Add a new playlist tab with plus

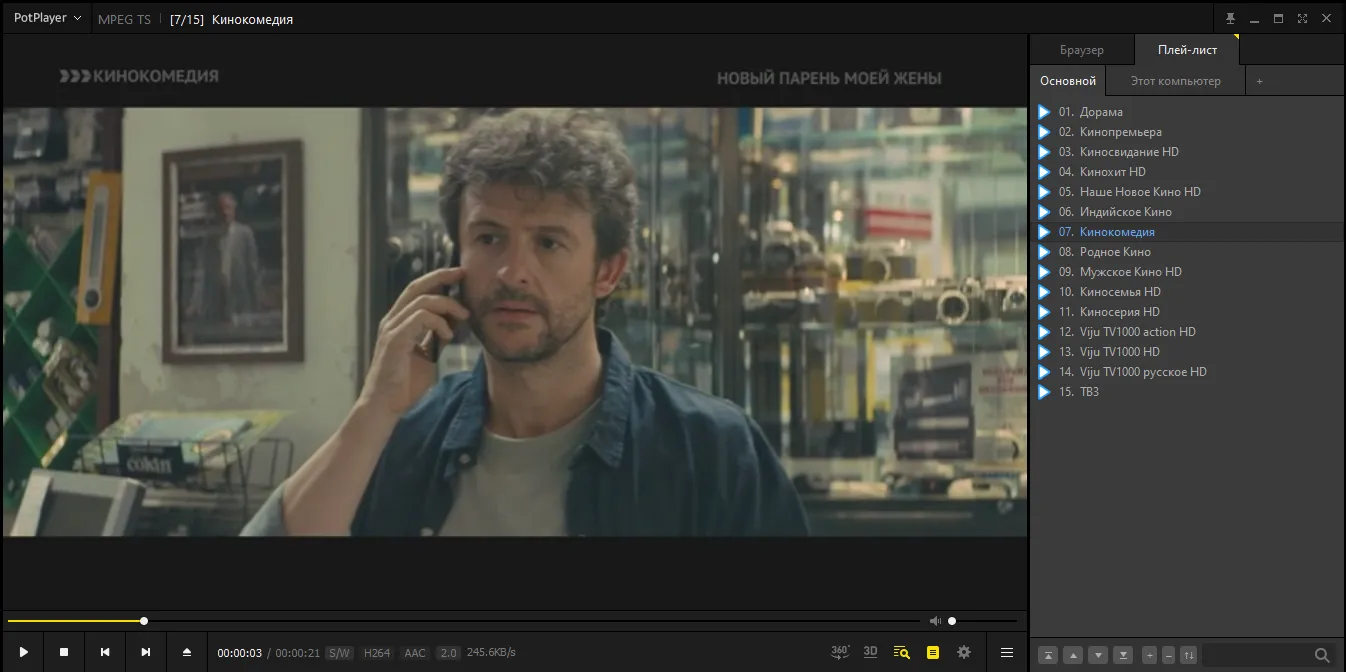coord(1259,81)
